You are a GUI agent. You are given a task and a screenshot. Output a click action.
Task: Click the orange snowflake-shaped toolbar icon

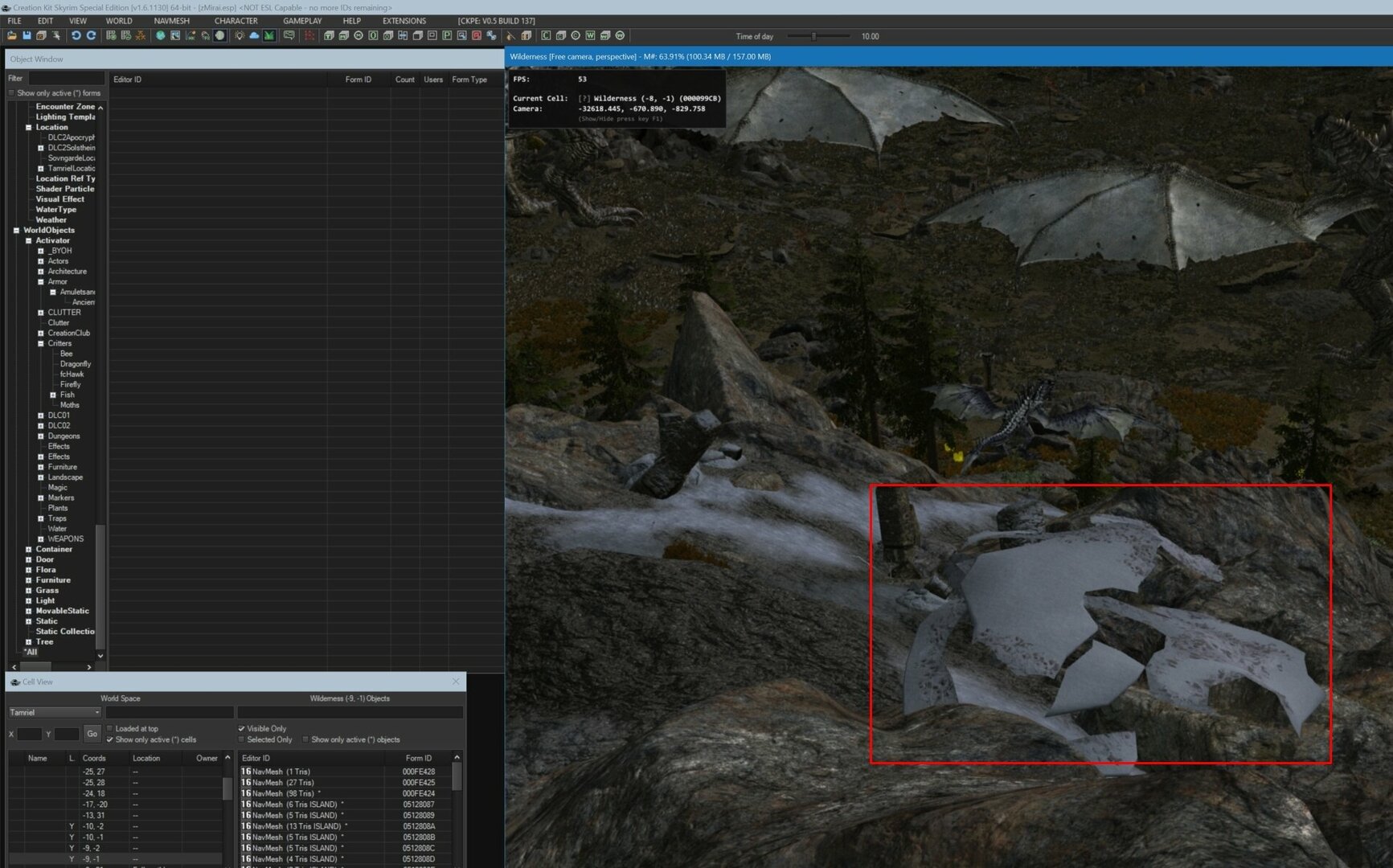(x=141, y=36)
